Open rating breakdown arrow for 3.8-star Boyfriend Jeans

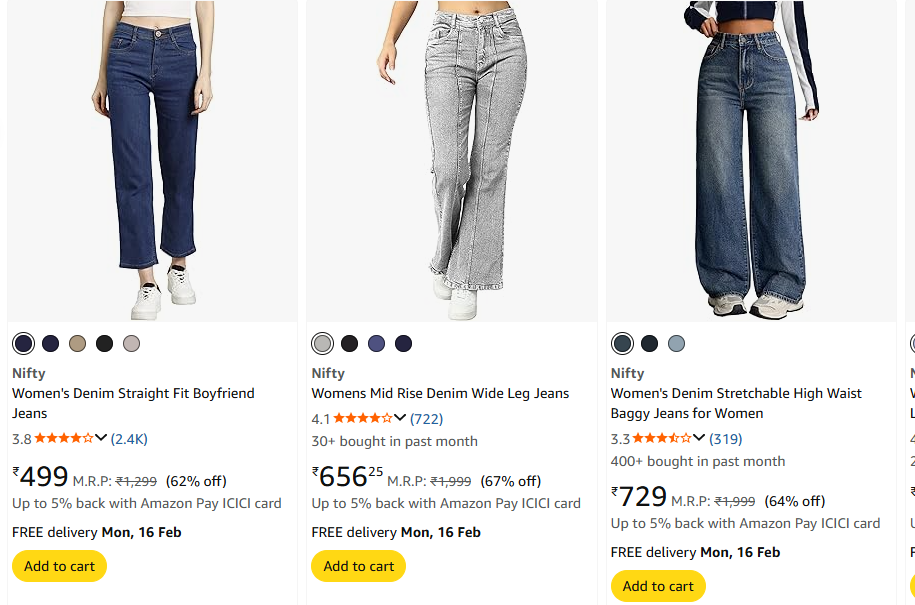(x=101, y=438)
